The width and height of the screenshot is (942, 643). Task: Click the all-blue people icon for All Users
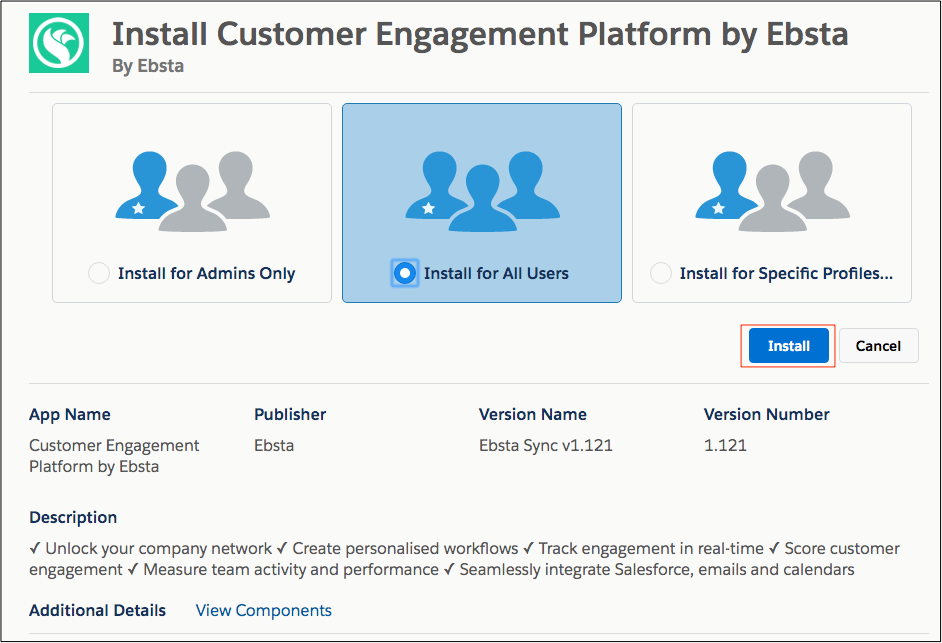481,190
